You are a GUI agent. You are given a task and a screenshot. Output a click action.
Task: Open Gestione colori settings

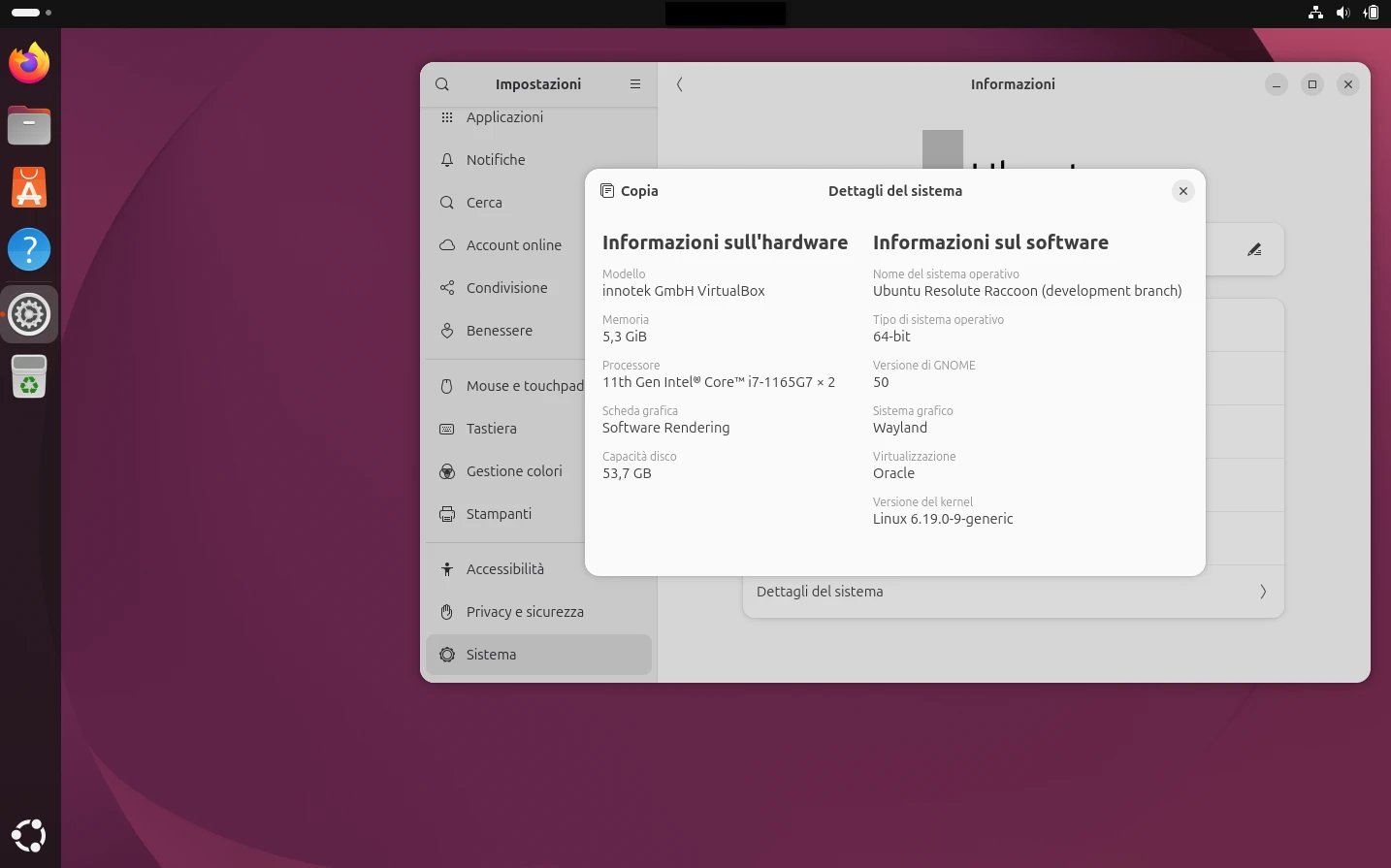click(x=514, y=471)
